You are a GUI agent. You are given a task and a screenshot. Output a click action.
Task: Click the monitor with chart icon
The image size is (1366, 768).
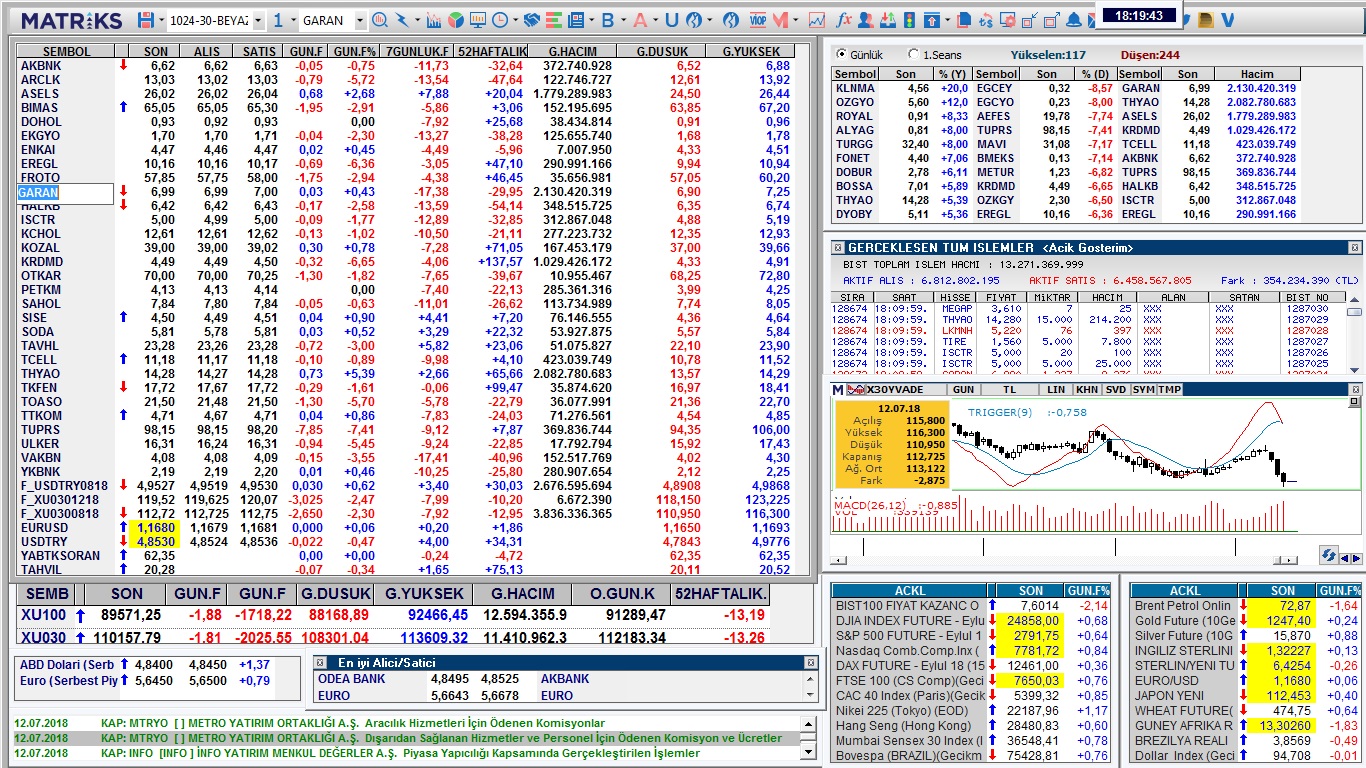(x=478, y=20)
